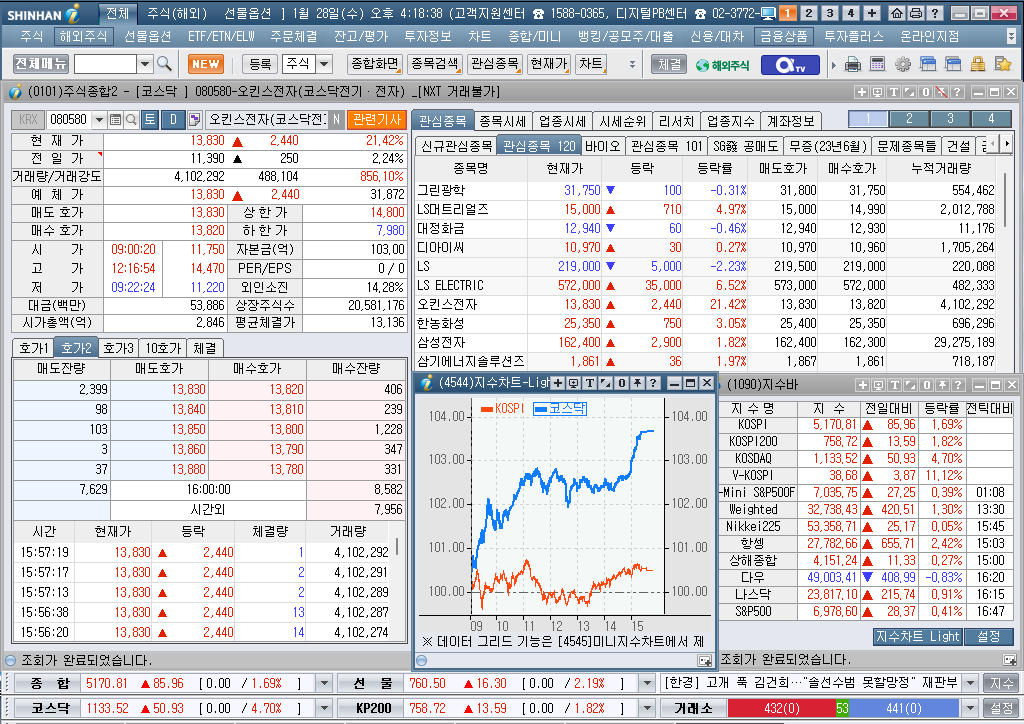This screenshot has height=724, width=1024.
Task: Open the 해외주식 menu
Action: click(x=83, y=37)
